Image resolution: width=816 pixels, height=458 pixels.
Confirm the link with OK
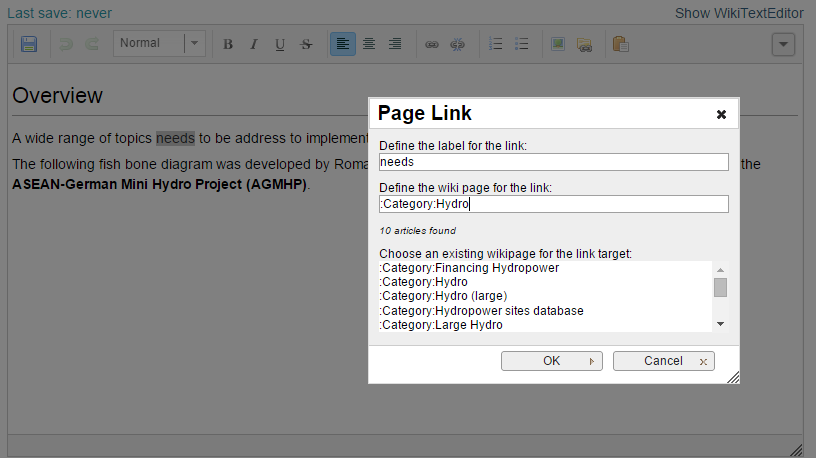coord(551,361)
